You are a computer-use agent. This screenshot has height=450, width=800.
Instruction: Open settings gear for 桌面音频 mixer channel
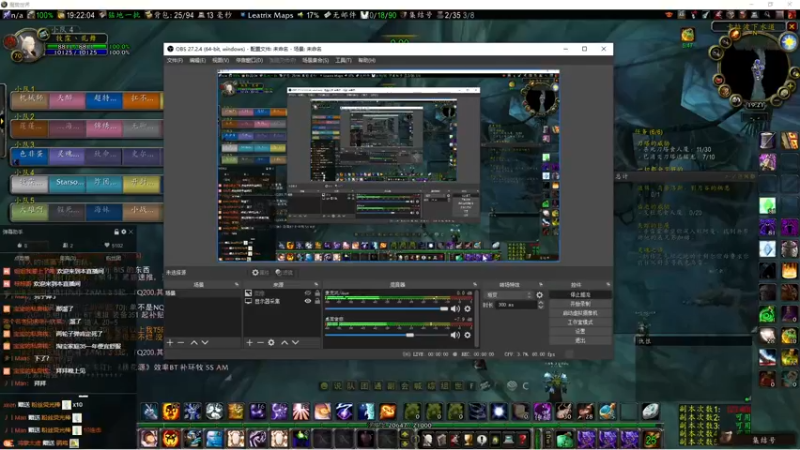pyautogui.click(x=467, y=335)
